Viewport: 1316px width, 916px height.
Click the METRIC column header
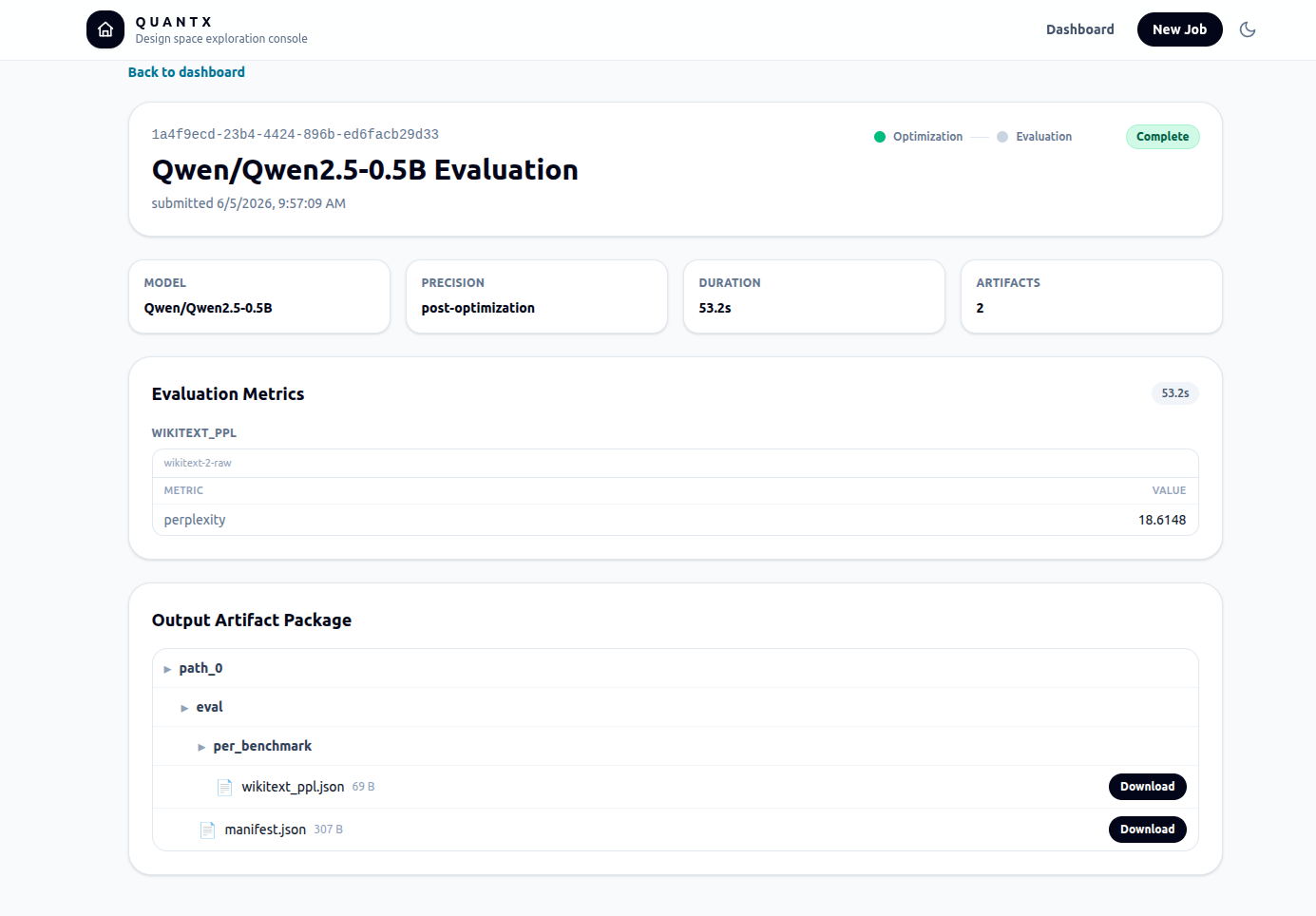183,490
